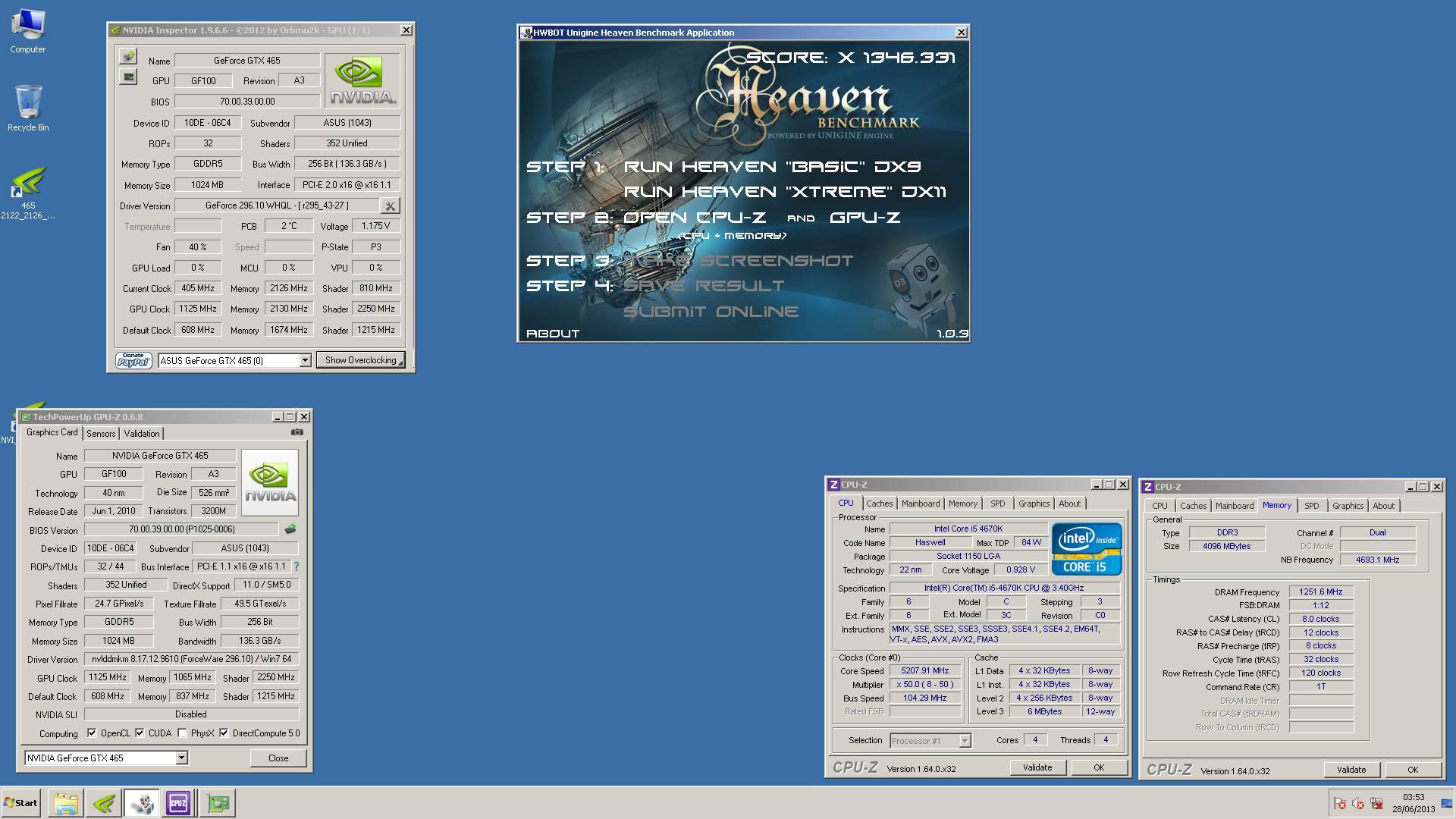The height and width of the screenshot is (819, 1456).
Task: Click Open CPU-Z in Heaven step 2
Action: [696, 217]
